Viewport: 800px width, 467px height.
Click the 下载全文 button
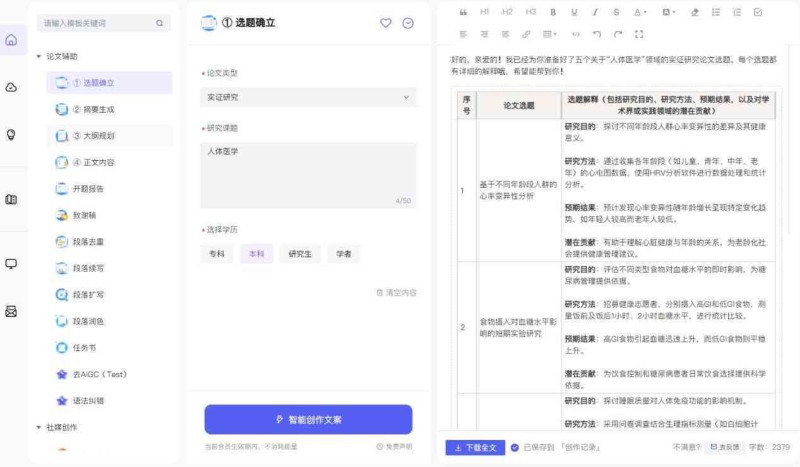pos(475,448)
